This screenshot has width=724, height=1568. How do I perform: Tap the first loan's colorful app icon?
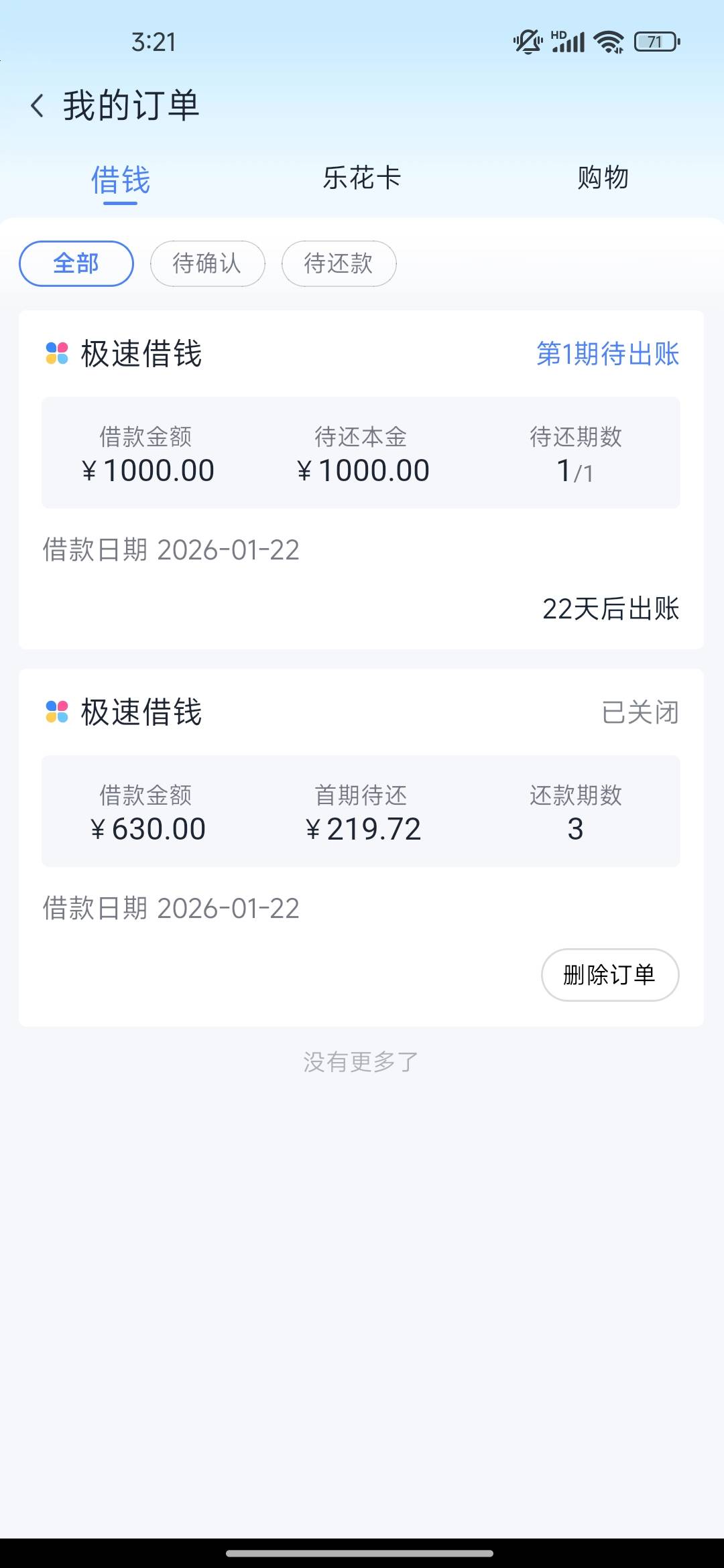[x=57, y=353]
